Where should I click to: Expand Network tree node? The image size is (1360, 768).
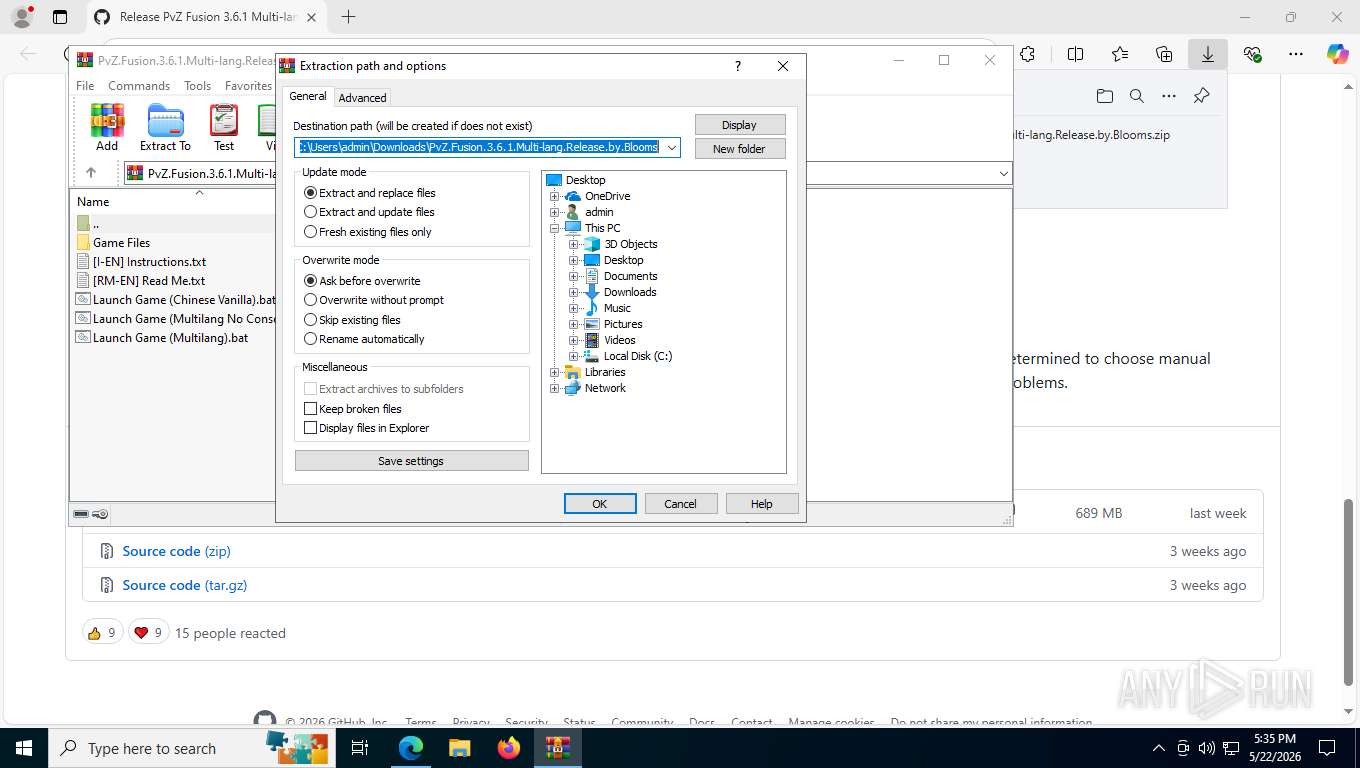pos(554,388)
